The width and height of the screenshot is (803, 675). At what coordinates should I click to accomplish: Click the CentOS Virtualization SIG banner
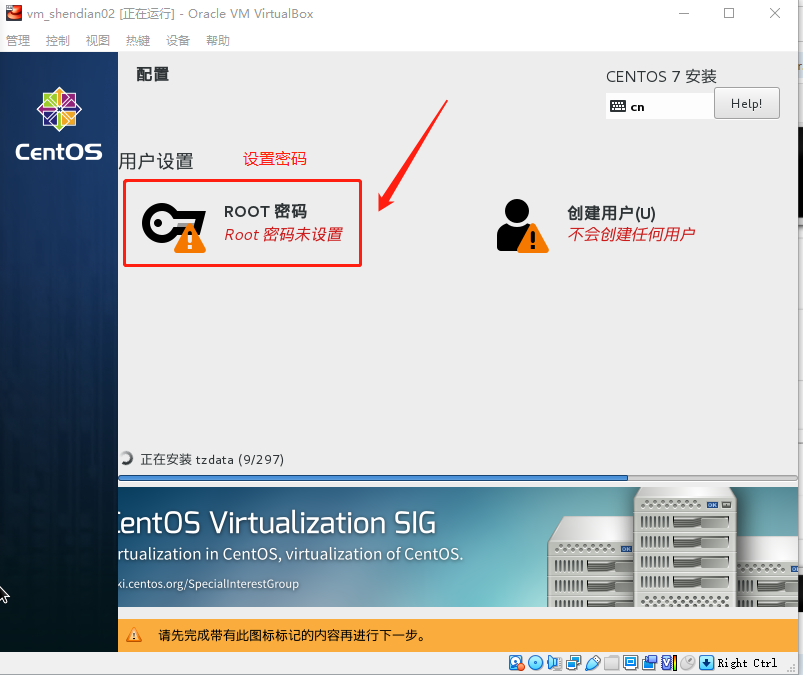pos(458,547)
